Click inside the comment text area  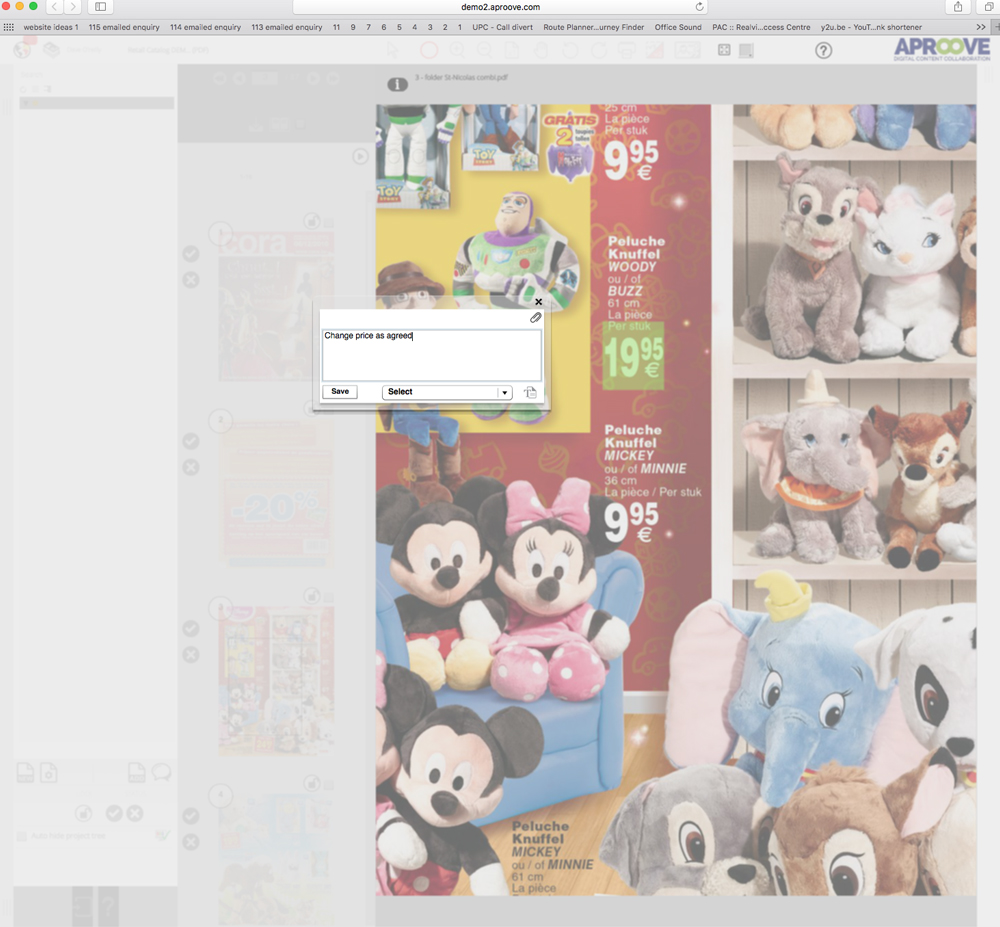click(x=431, y=355)
